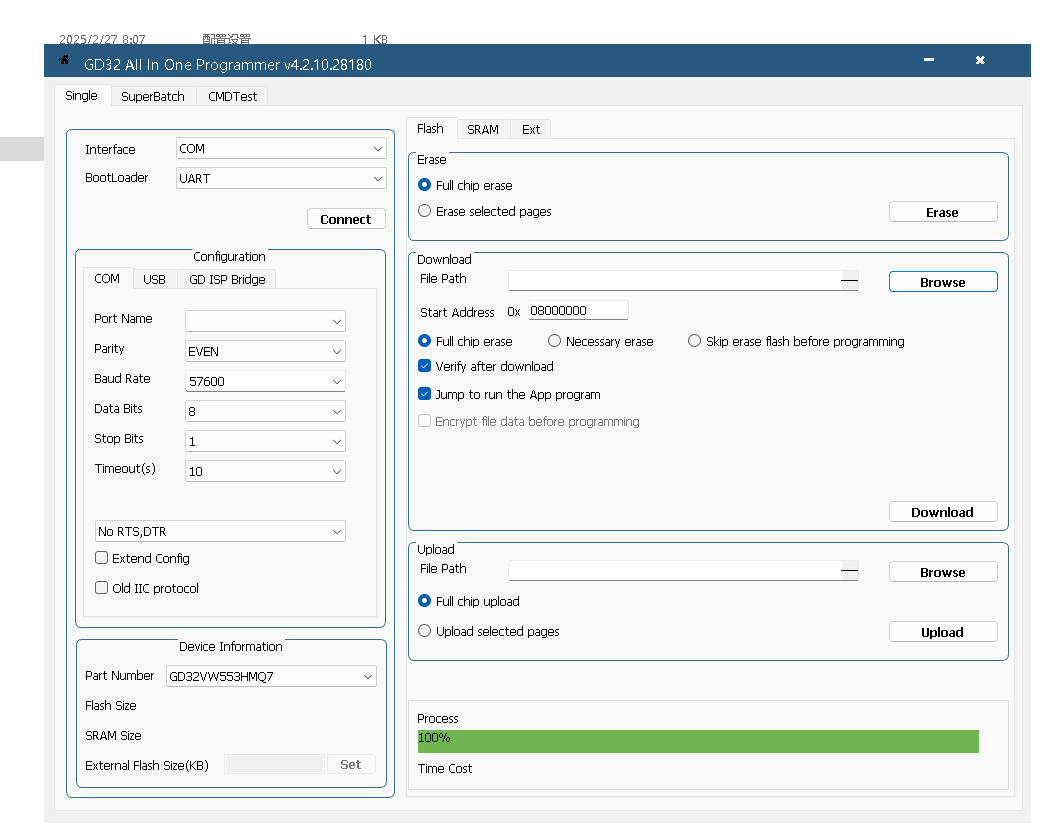Expand the Baud Rate dropdown
Screen dimensions: 1057x838
coord(265,382)
